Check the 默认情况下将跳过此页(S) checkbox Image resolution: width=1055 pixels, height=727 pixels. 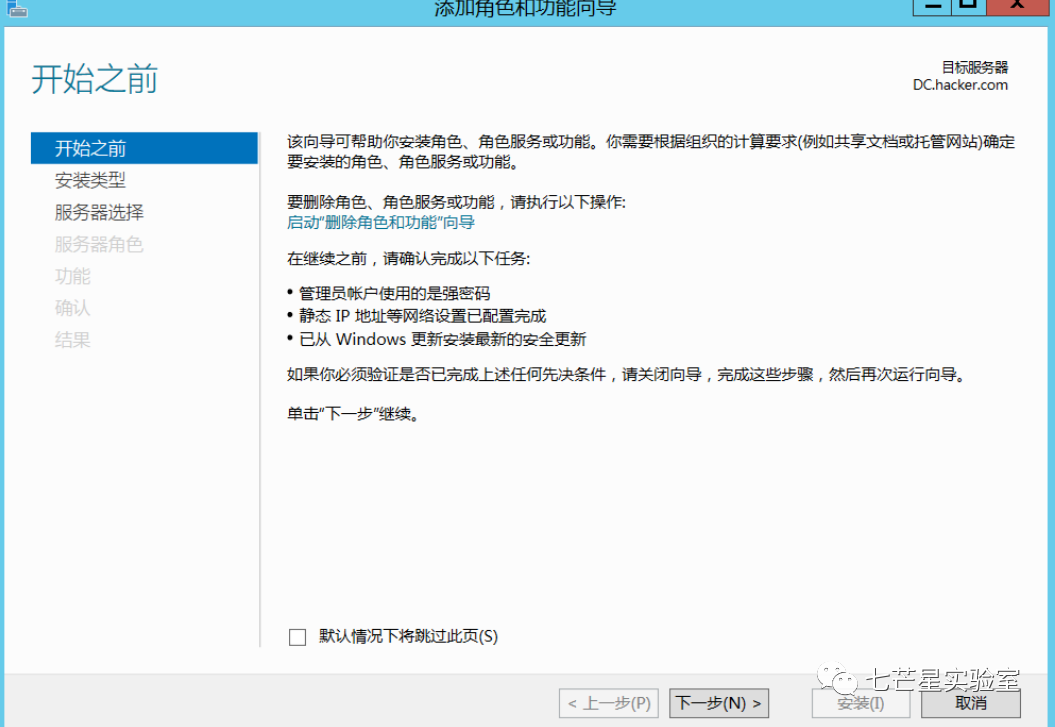[x=297, y=636]
